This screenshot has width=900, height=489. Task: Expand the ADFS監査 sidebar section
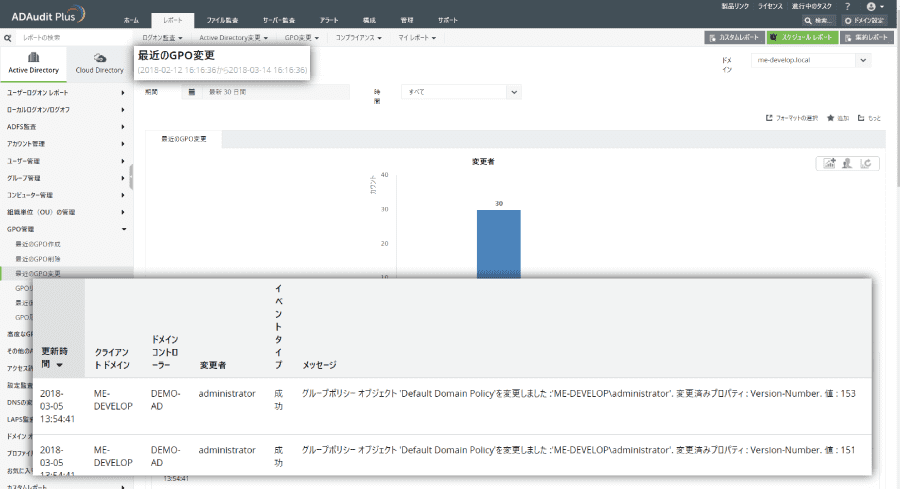click(x=66, y=127)
